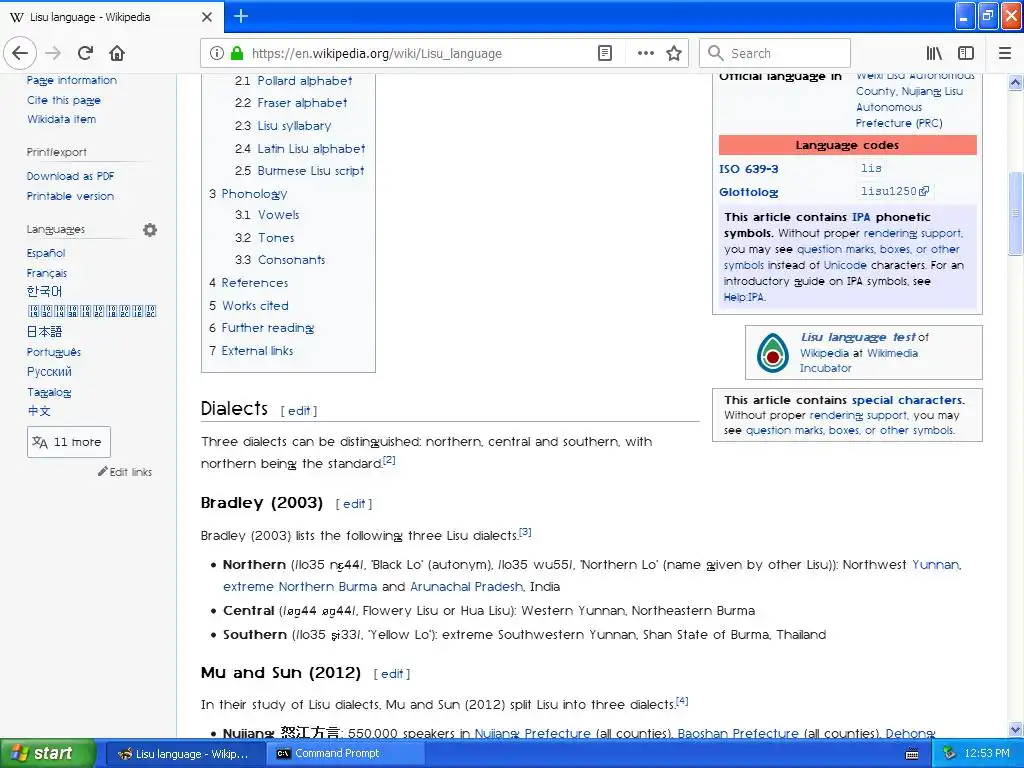Open Printable version link

[70, 196]
